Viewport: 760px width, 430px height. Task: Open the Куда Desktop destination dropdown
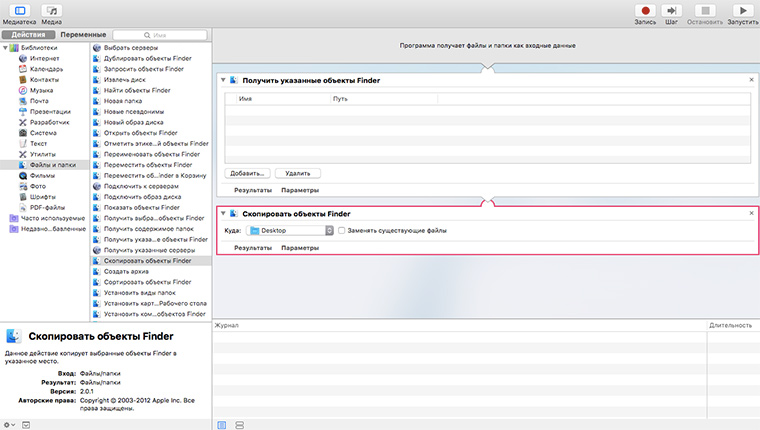point(290,231)
